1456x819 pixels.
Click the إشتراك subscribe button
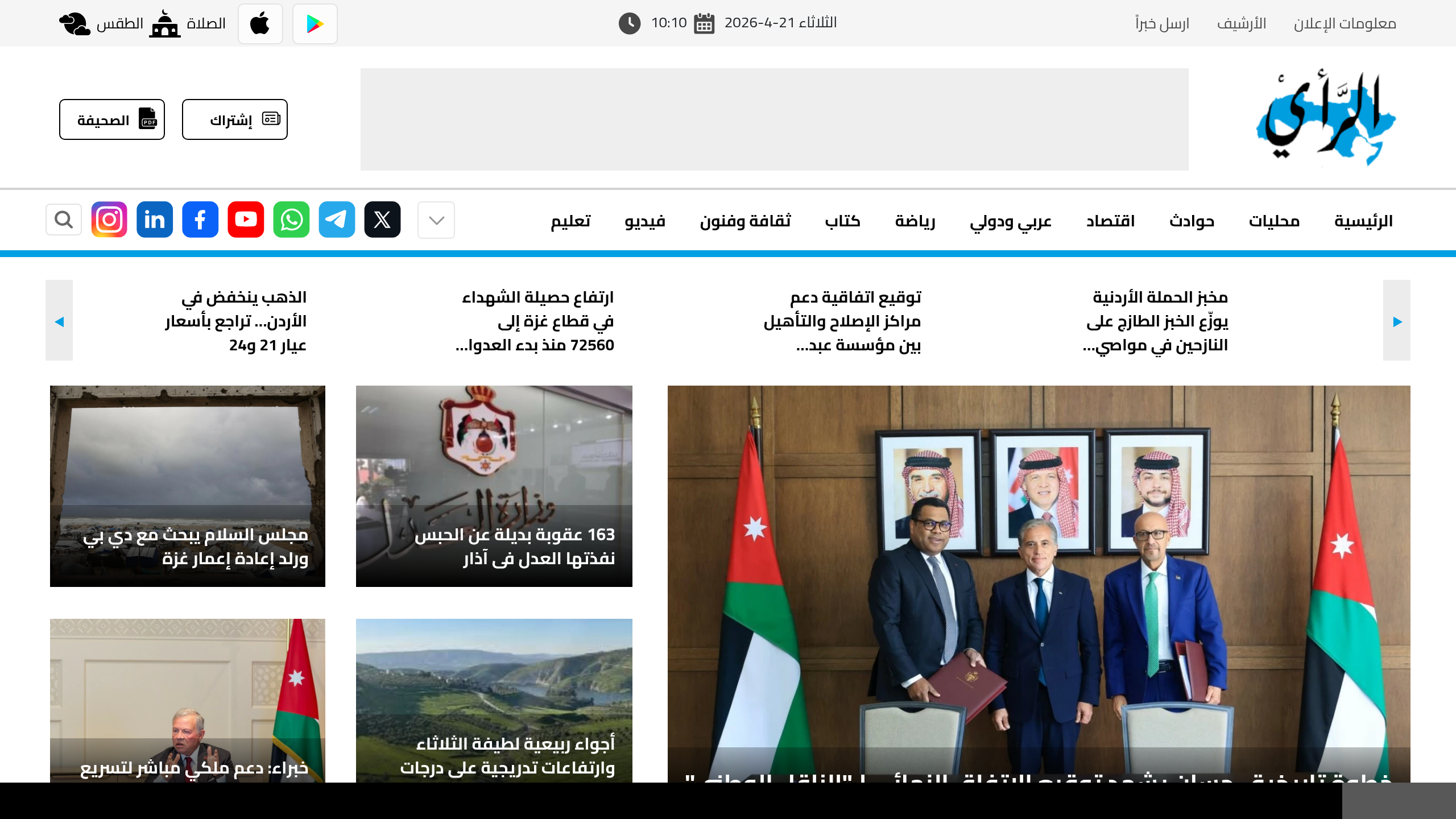(234, 119)
